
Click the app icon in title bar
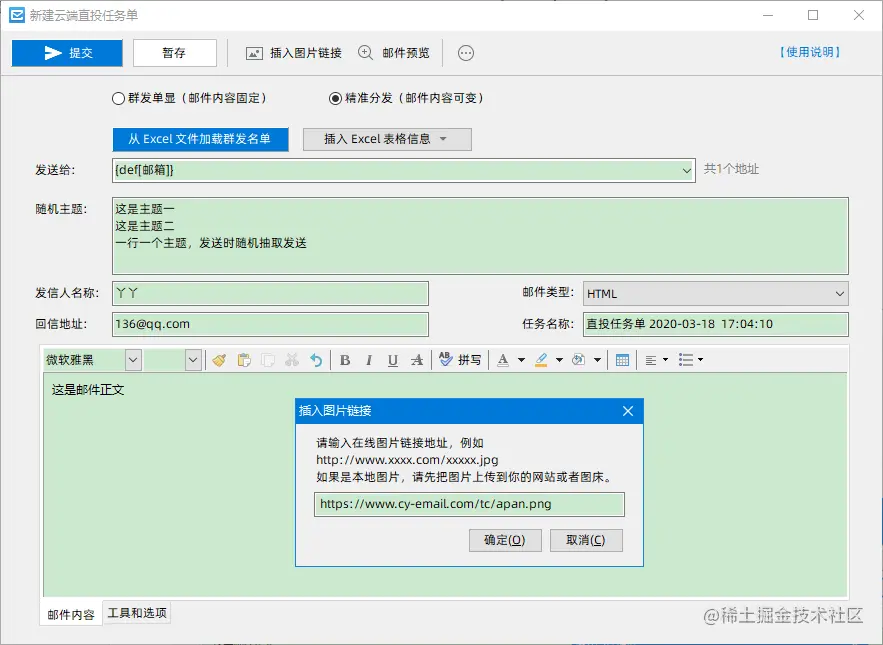pos(17,15)
